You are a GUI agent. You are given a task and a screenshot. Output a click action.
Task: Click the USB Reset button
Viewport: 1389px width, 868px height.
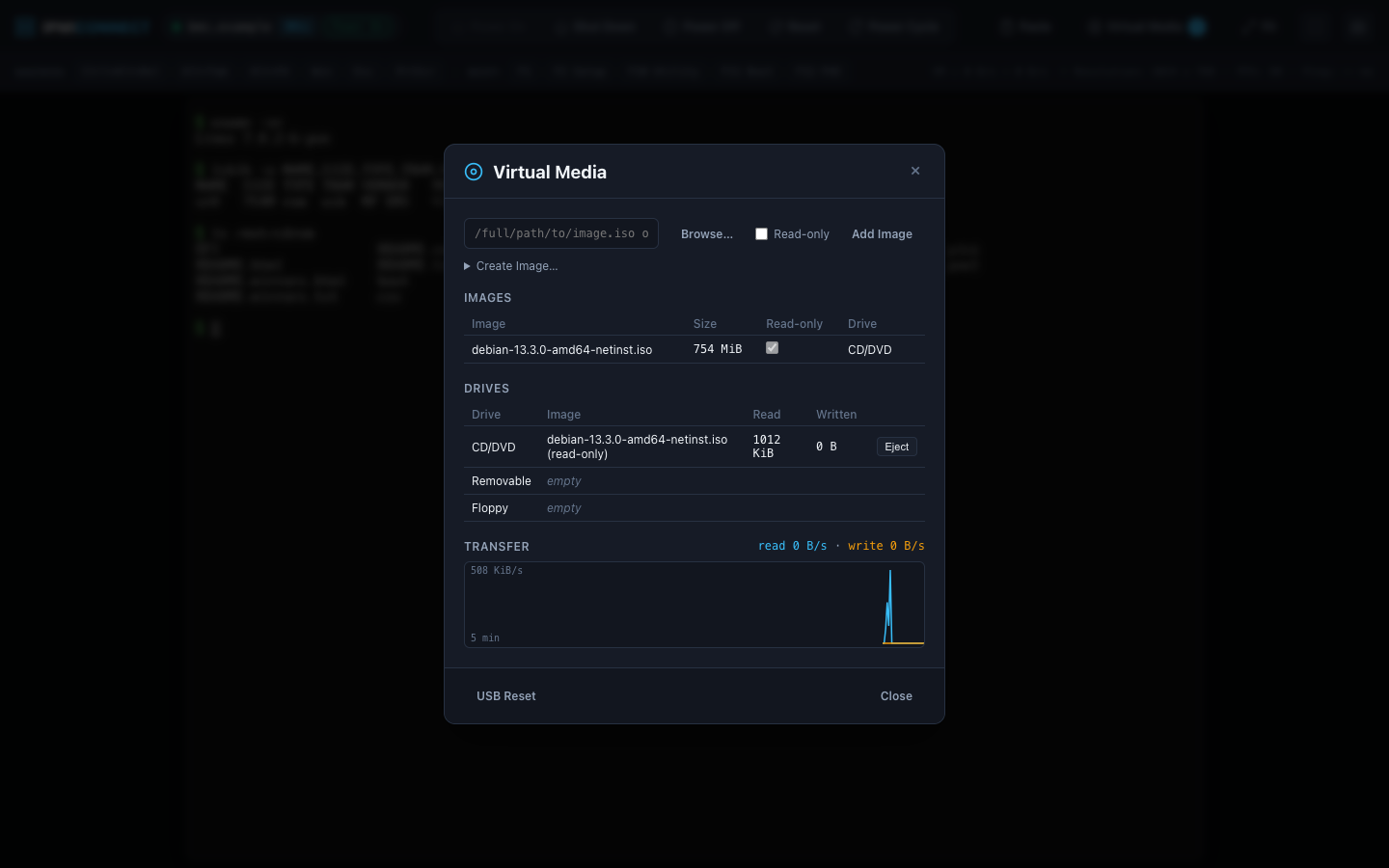pyautogui.click(x=506, y=696)
